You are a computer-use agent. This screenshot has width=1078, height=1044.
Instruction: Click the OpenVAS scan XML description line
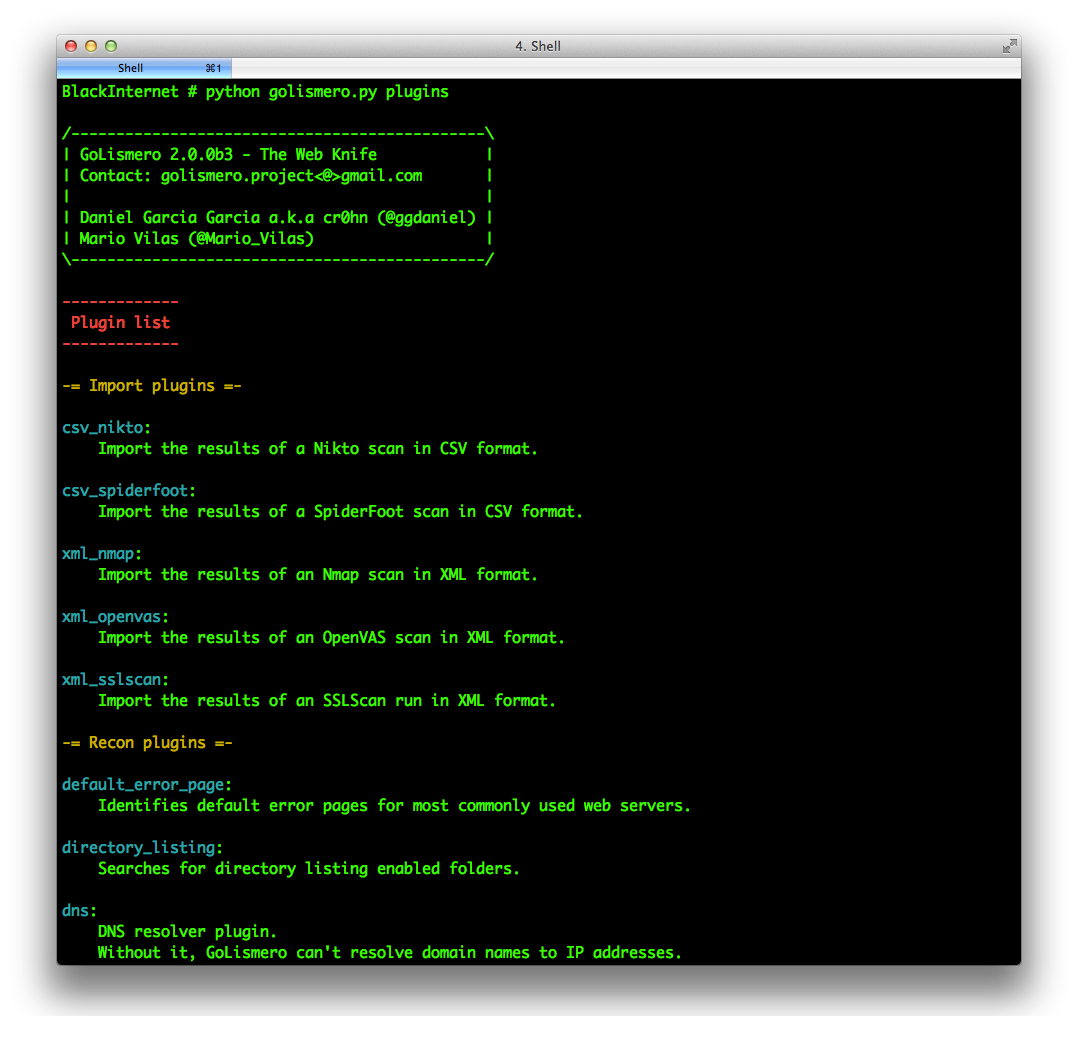[331, 638]
